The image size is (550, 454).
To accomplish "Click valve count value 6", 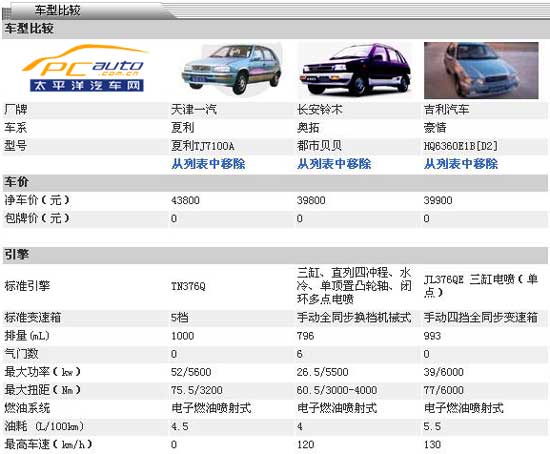I will (300, 354).
